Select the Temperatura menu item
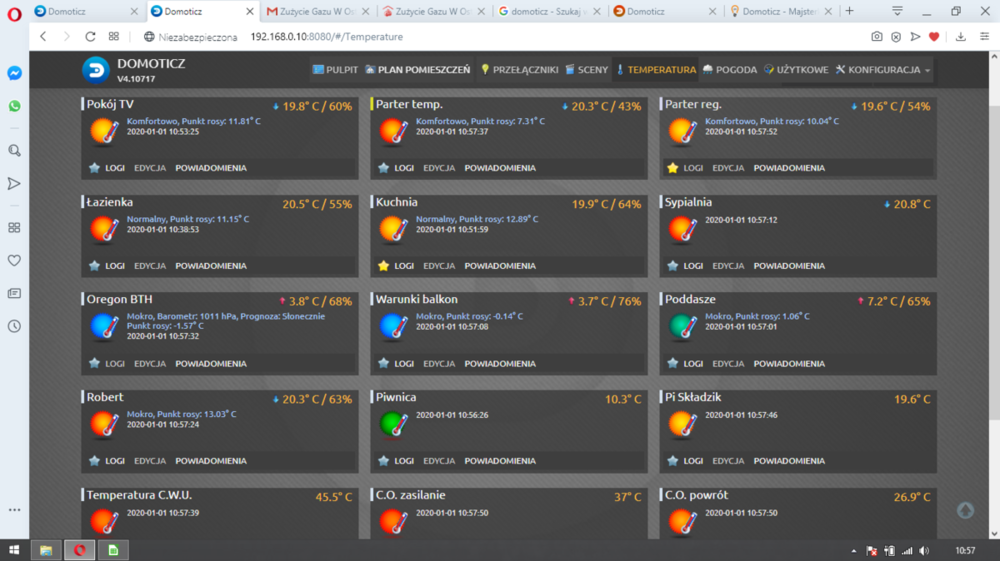The width and height of the screenshot is (1000, 561). click(656, 69)
